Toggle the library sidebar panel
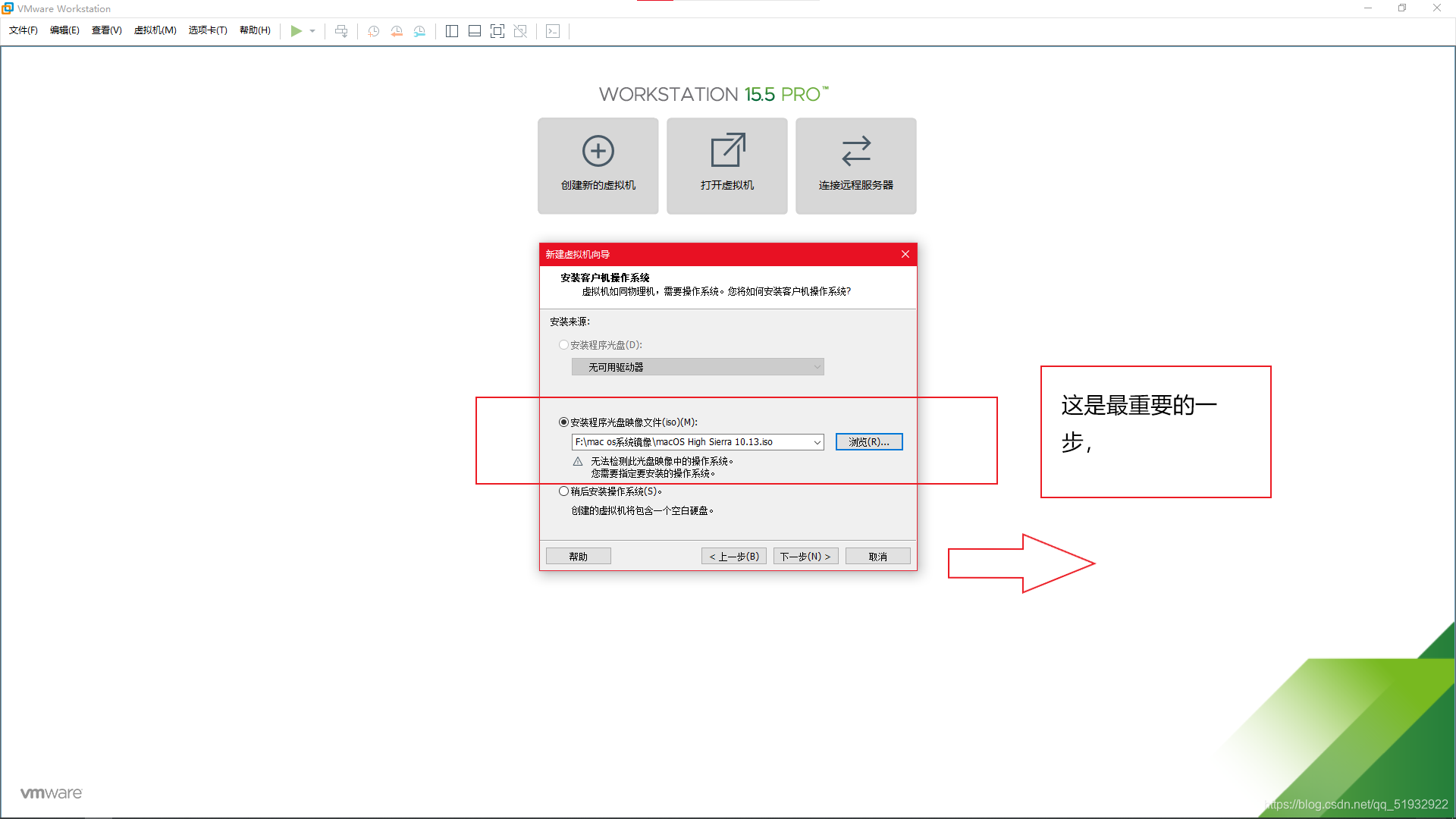1456x819 pixels. [452, 31]
